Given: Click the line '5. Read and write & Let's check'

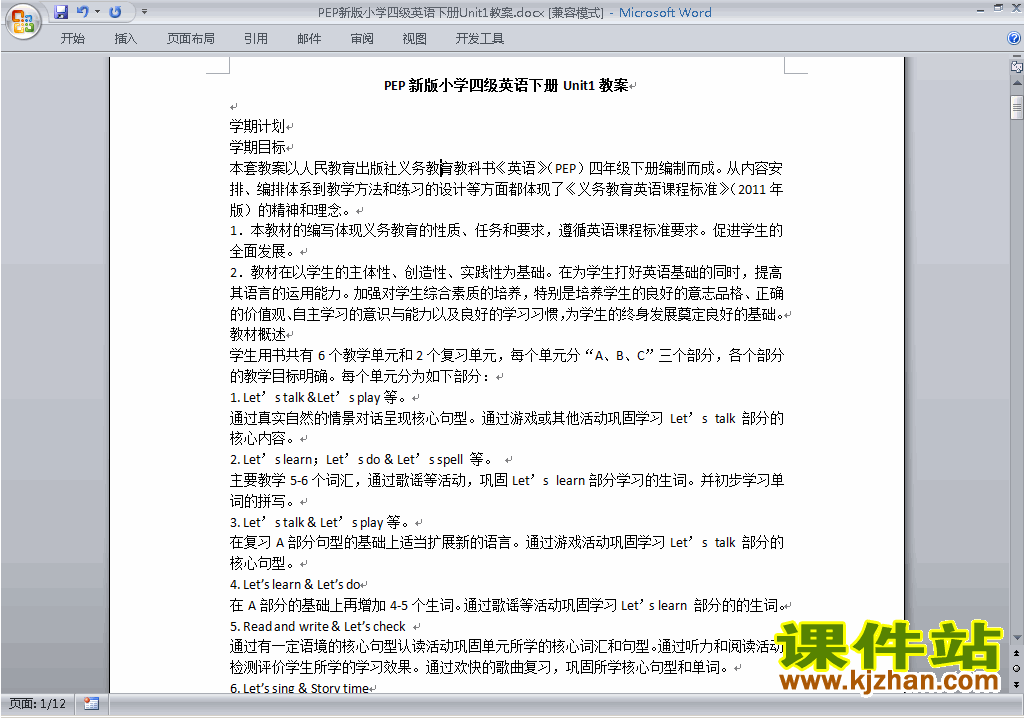Looking at the screenshot, I should 317,626.
